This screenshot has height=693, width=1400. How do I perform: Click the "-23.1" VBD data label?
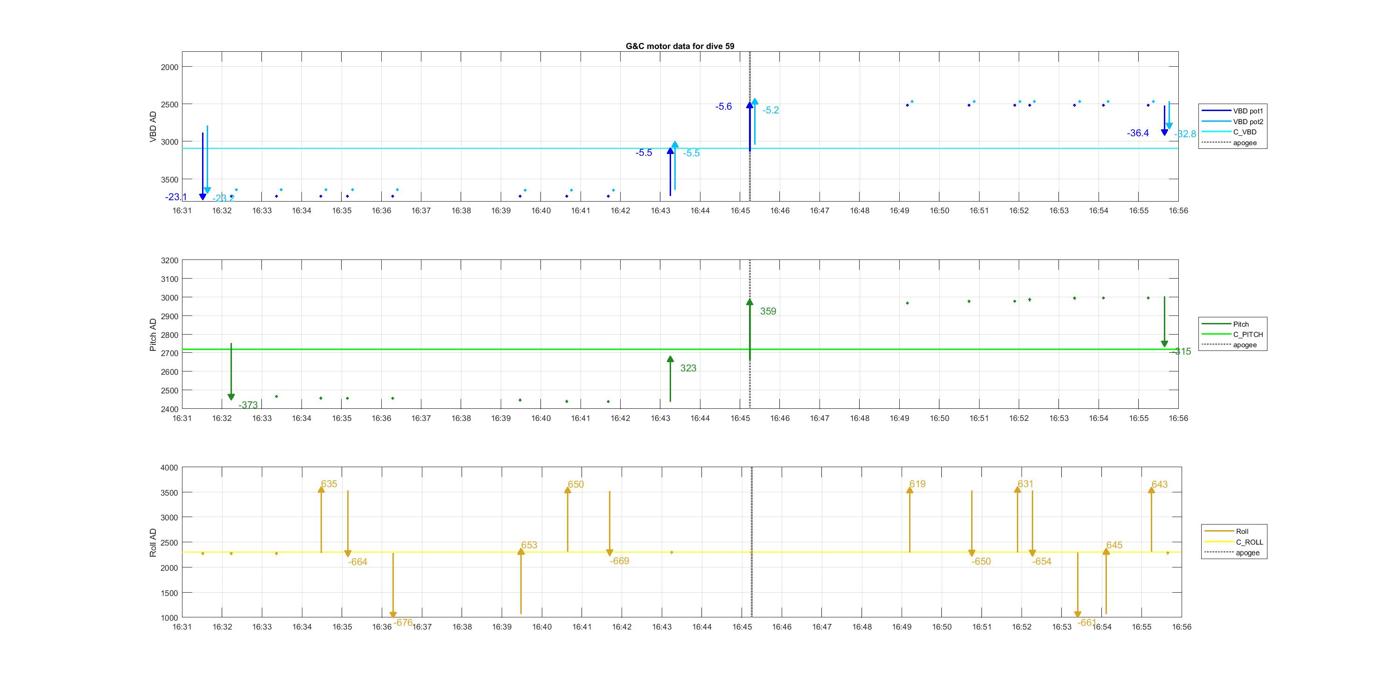pyautogui.click(x=176, y=197)
